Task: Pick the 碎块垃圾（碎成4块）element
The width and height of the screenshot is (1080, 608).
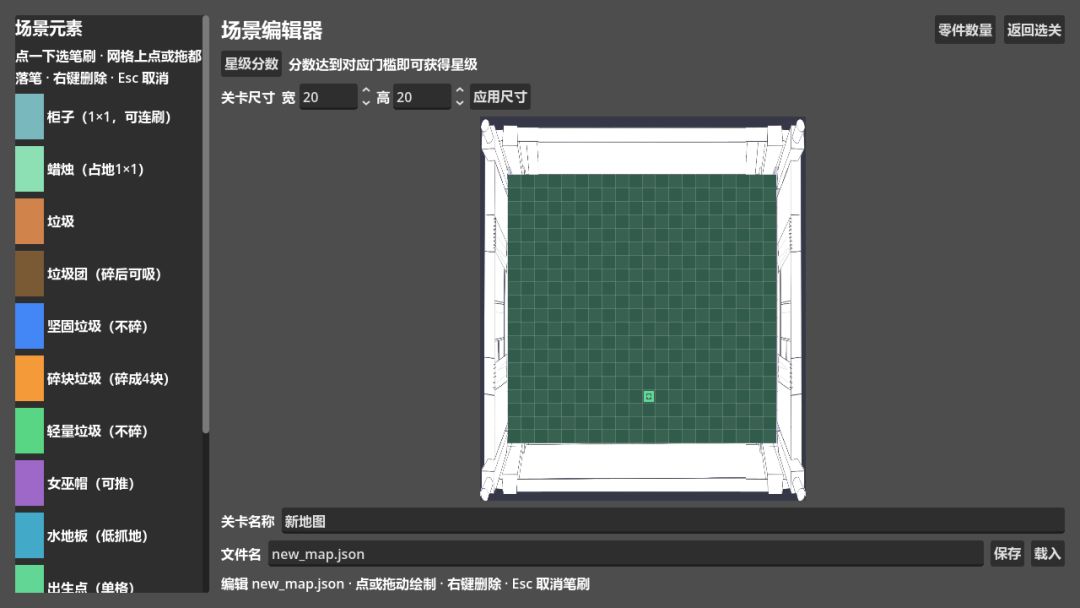Action: pos(108,379)
